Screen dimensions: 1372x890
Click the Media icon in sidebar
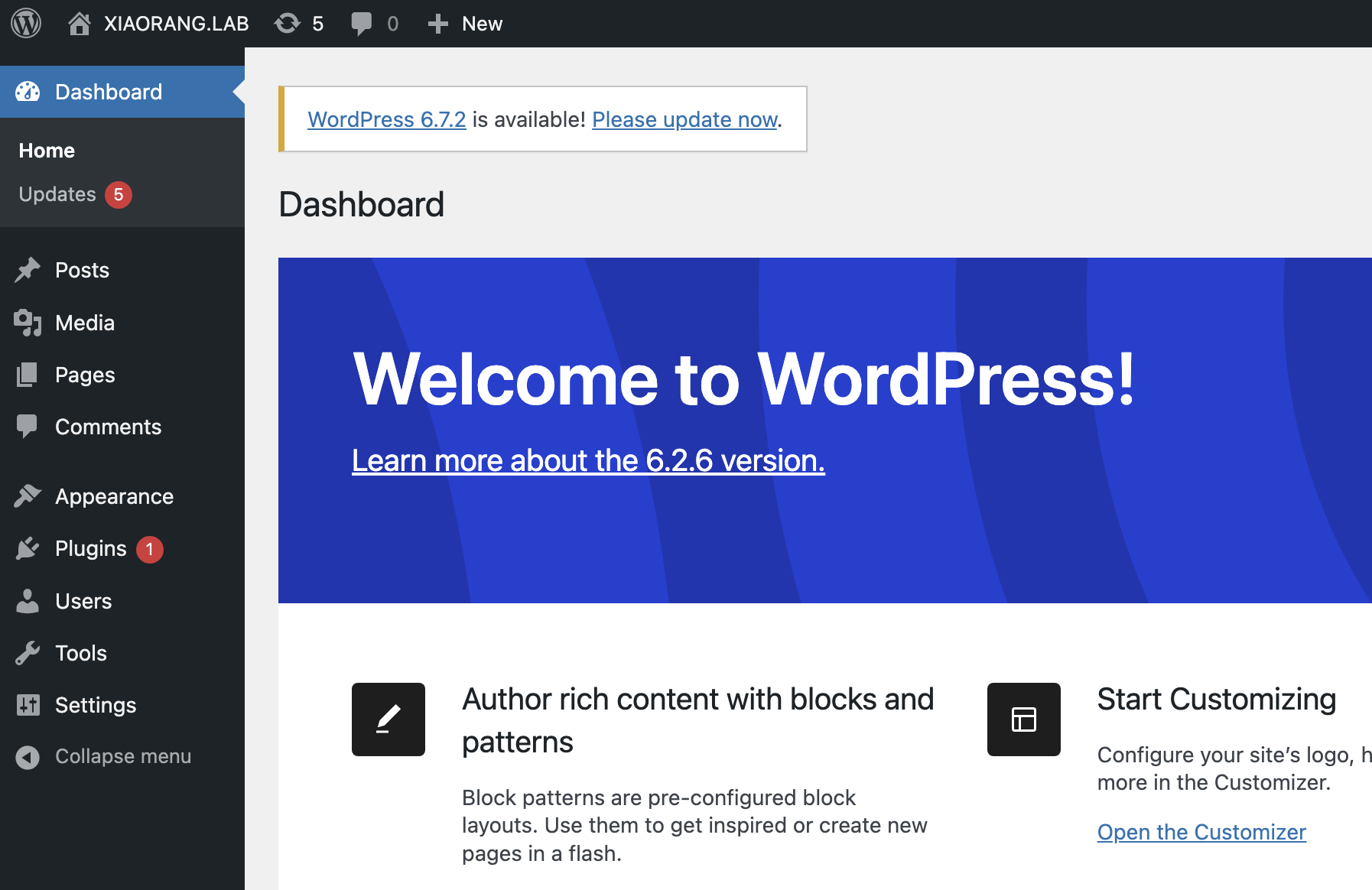28,323
